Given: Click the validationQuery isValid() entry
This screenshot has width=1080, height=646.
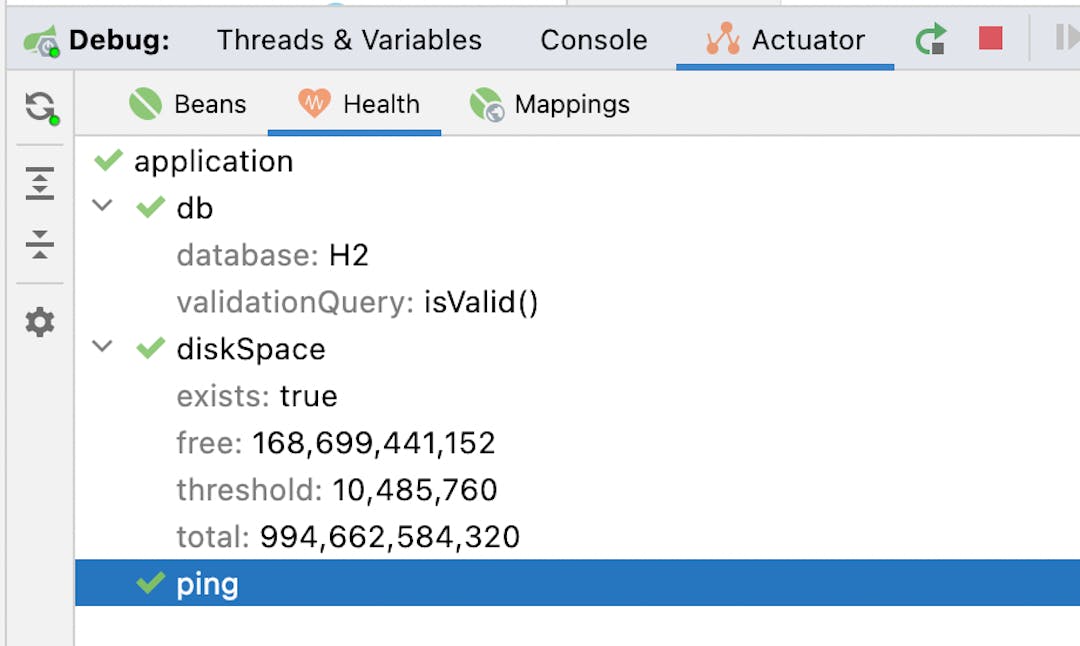Looking at the screenshot, I should click(x=357, y=302).
